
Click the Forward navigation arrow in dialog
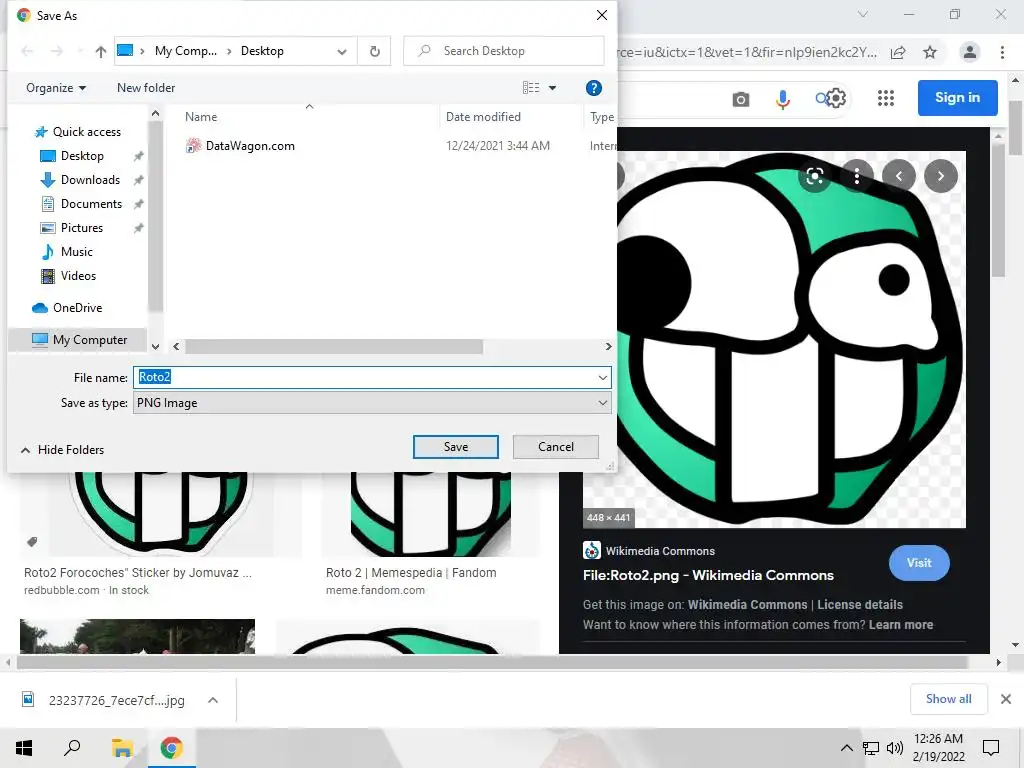click(x=57, y=51)
